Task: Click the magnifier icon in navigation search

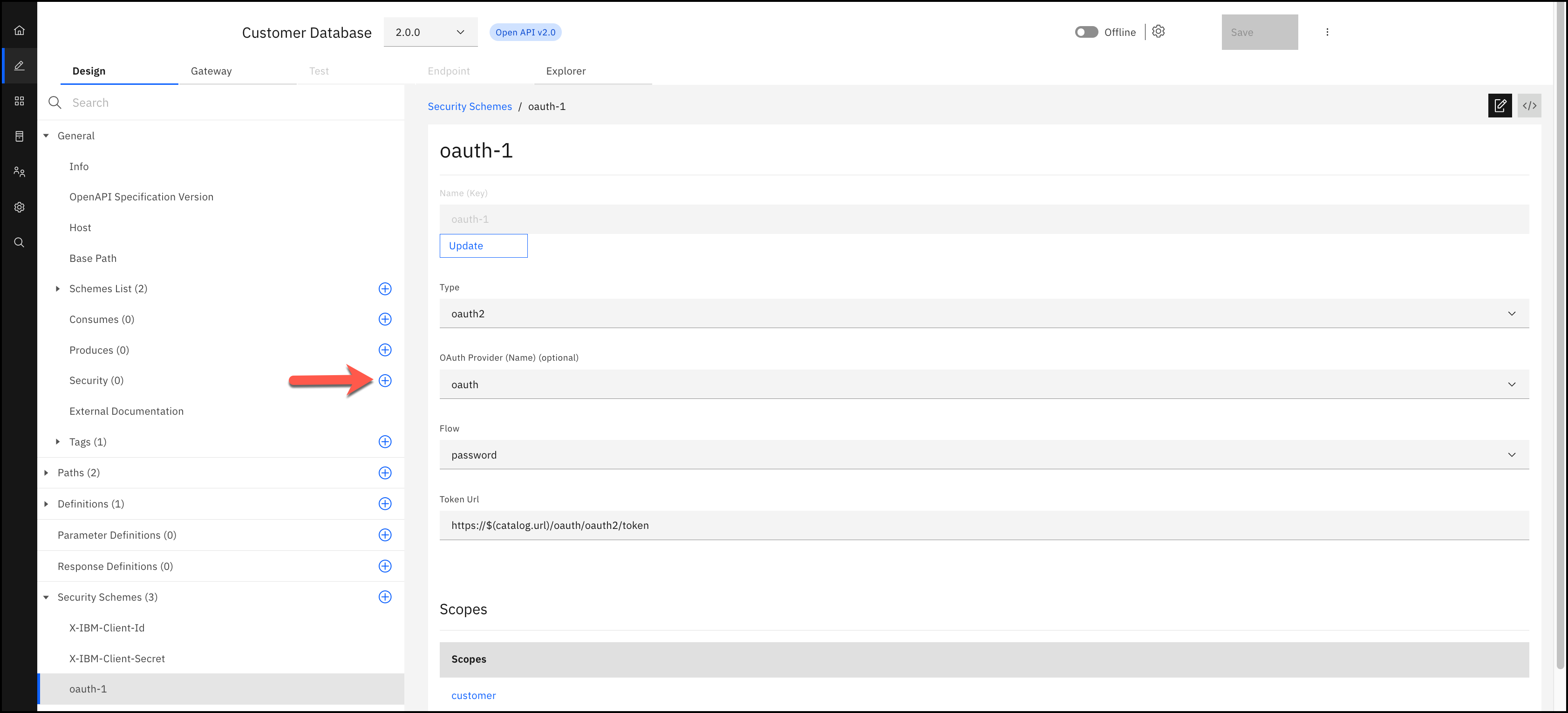Action: 55,103
